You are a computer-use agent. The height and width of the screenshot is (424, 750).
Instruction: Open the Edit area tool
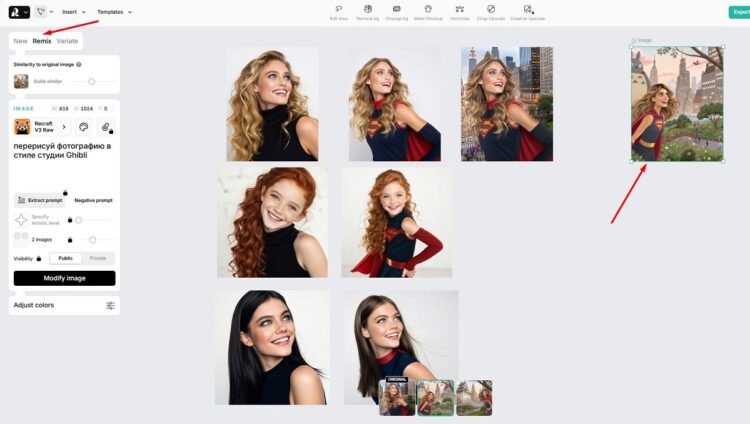(339, 12)
